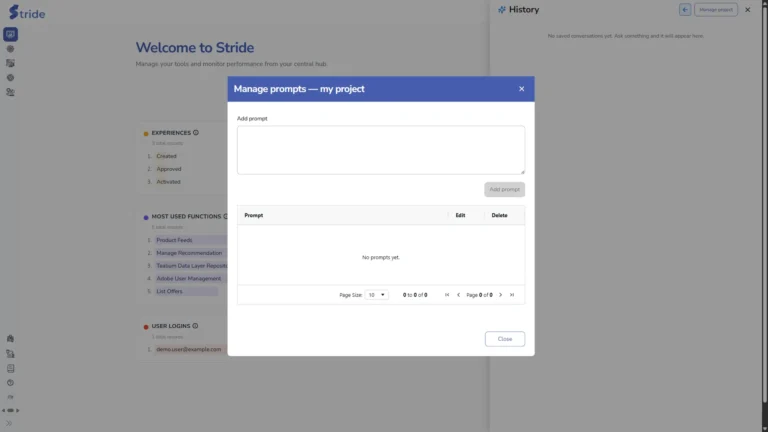The height and width of the screenshot is (432, 768).
Task: Go to previous page of prompts table
Action: (x=458, y=295)
